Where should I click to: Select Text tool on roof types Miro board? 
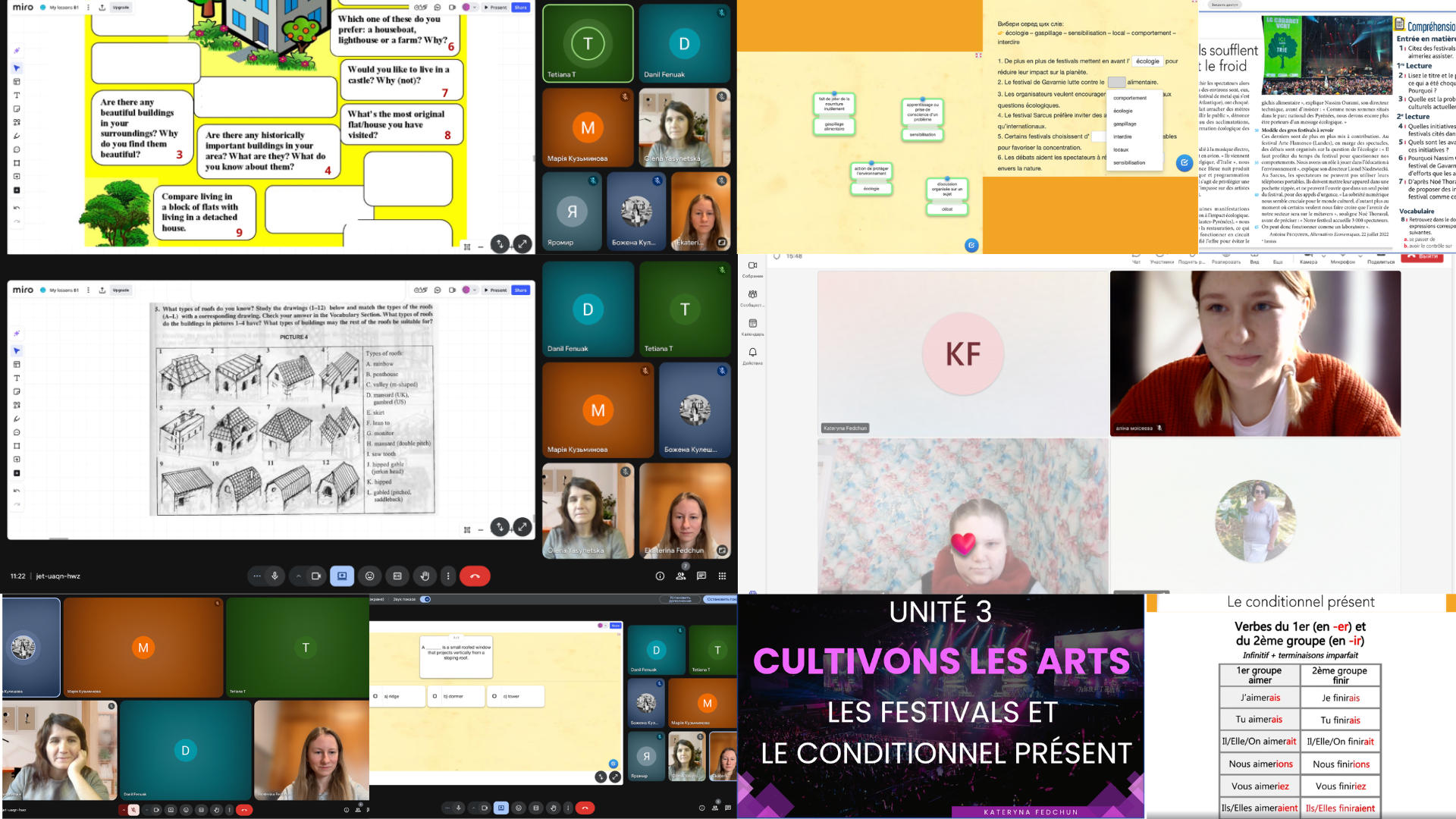coord(17,378)
